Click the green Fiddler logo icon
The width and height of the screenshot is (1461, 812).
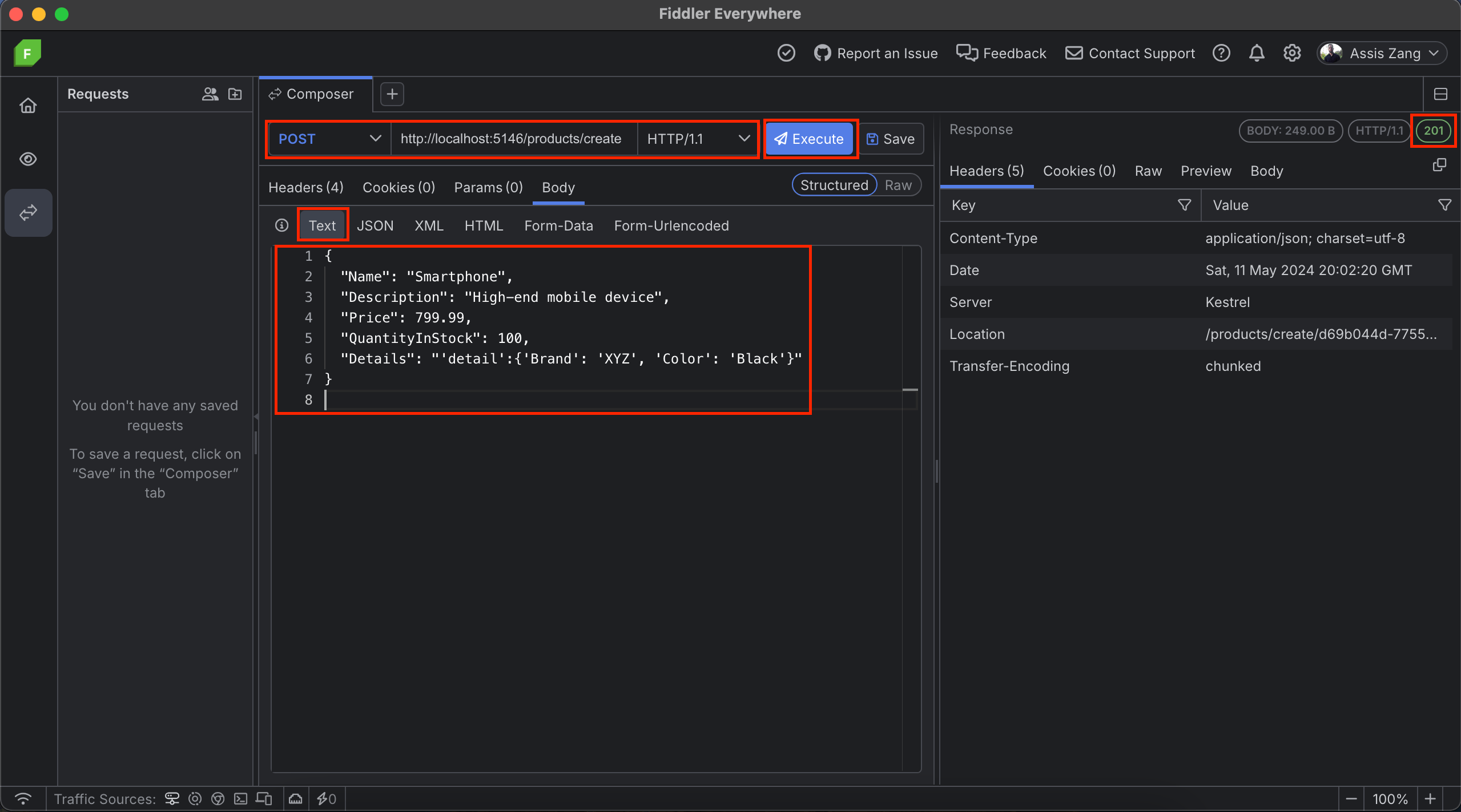(x=27, y=53)
